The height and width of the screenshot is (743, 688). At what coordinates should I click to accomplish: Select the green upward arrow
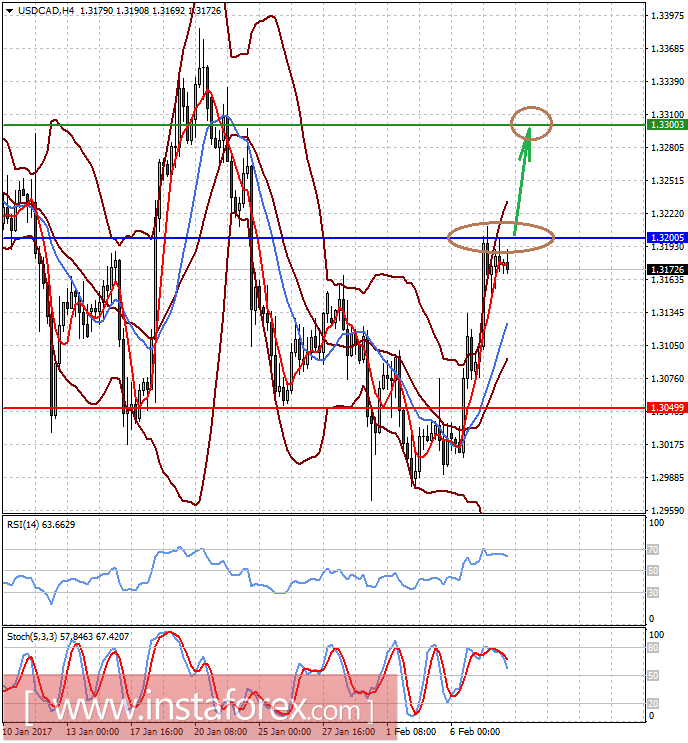[x=522, y=185]
